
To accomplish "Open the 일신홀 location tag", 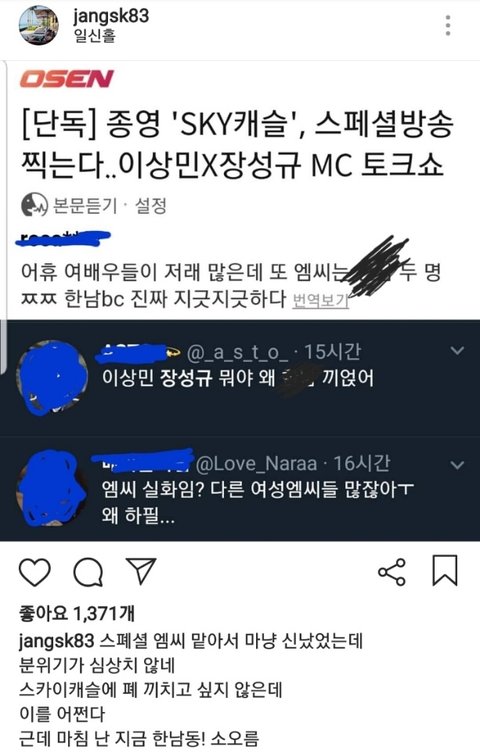I will point(94,35).
